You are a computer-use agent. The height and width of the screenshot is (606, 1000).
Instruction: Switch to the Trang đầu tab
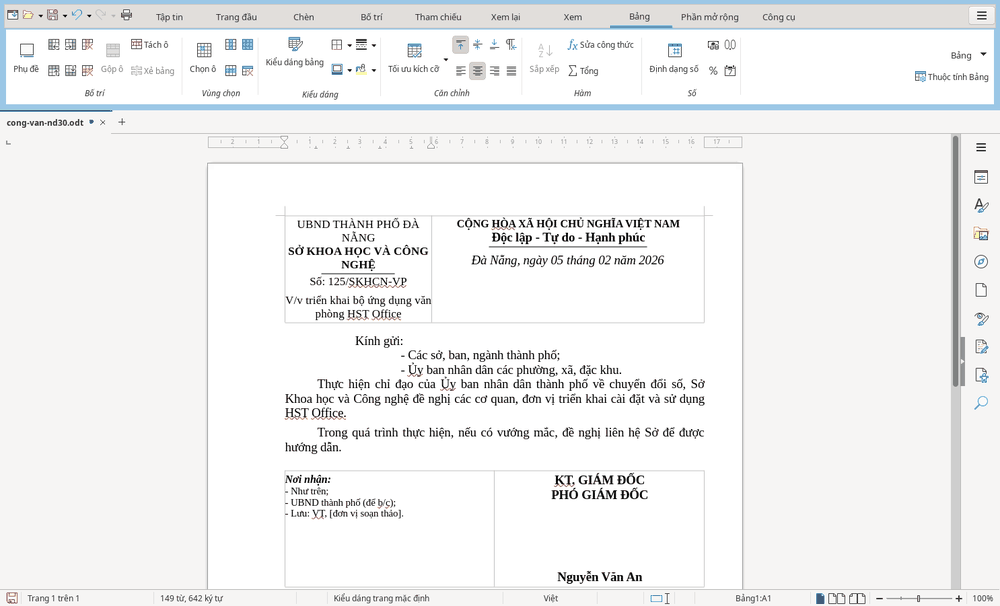[x=236, y=17]
